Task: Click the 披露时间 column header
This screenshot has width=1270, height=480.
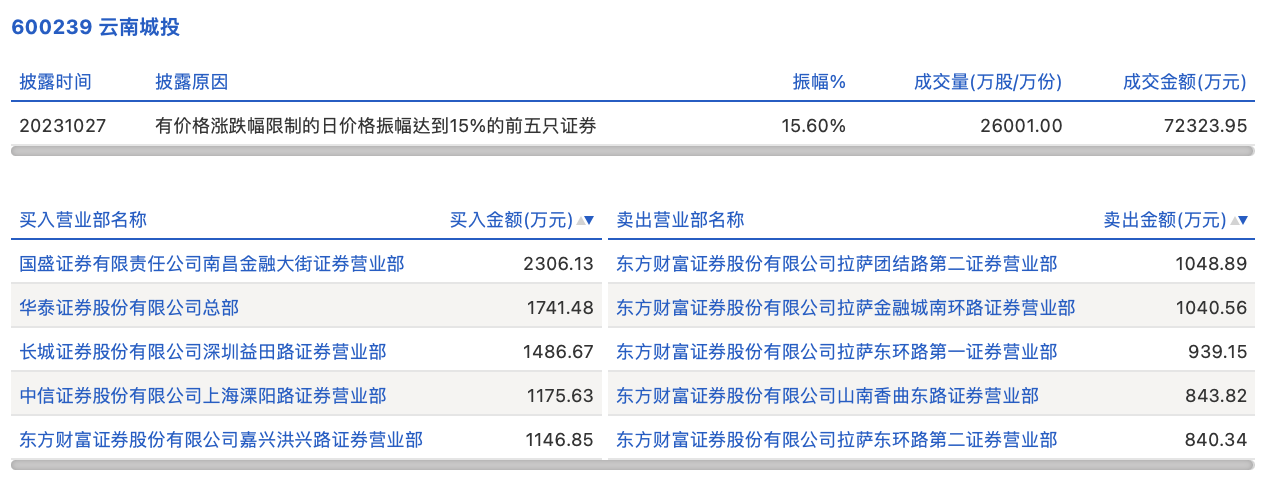Action: pos(56,82)
